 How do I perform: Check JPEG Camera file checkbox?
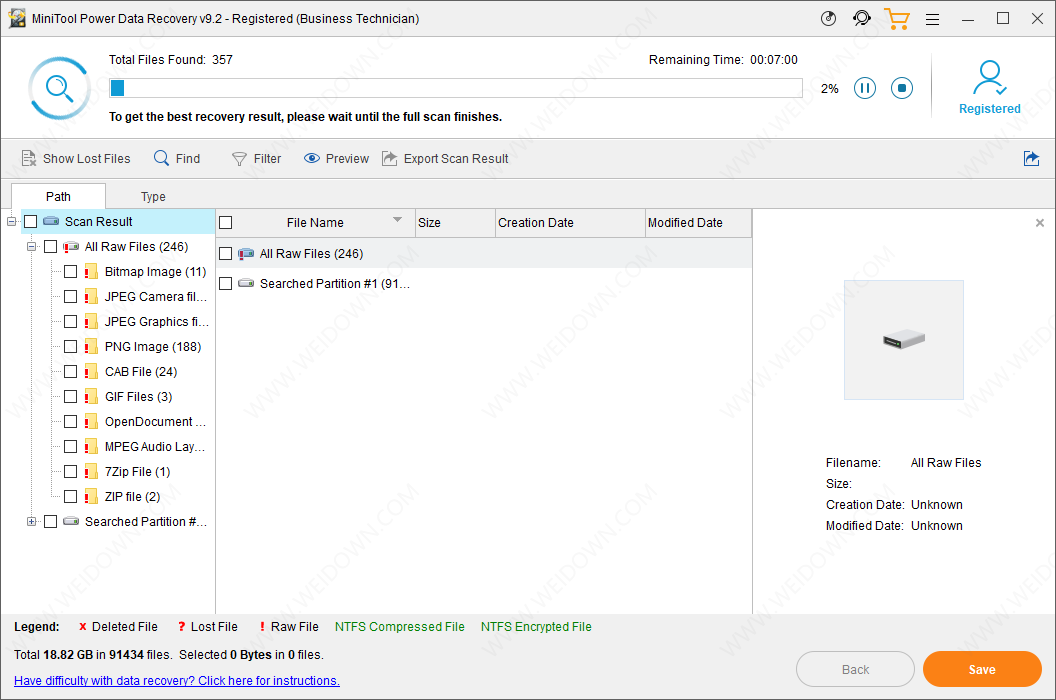[71, 296]
